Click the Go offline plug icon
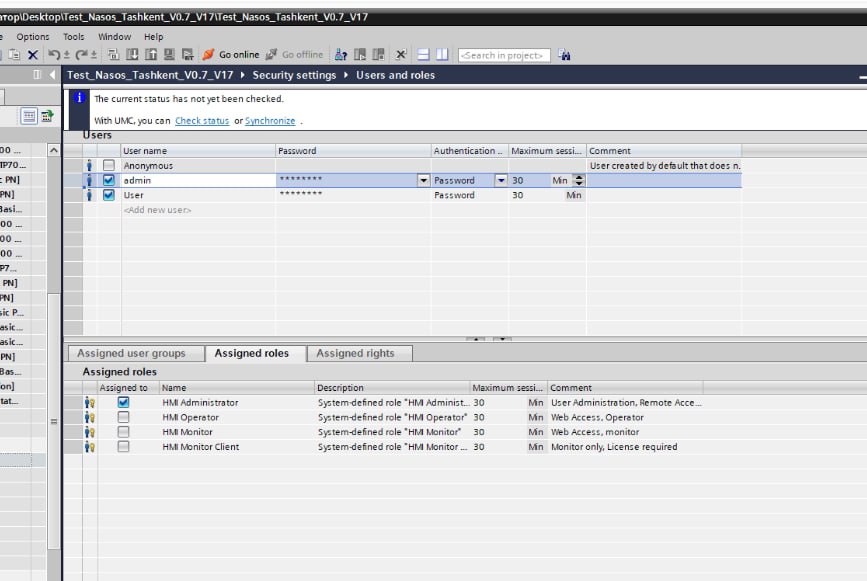This screenshot has height=581, width=867. (x=271, y=54)
